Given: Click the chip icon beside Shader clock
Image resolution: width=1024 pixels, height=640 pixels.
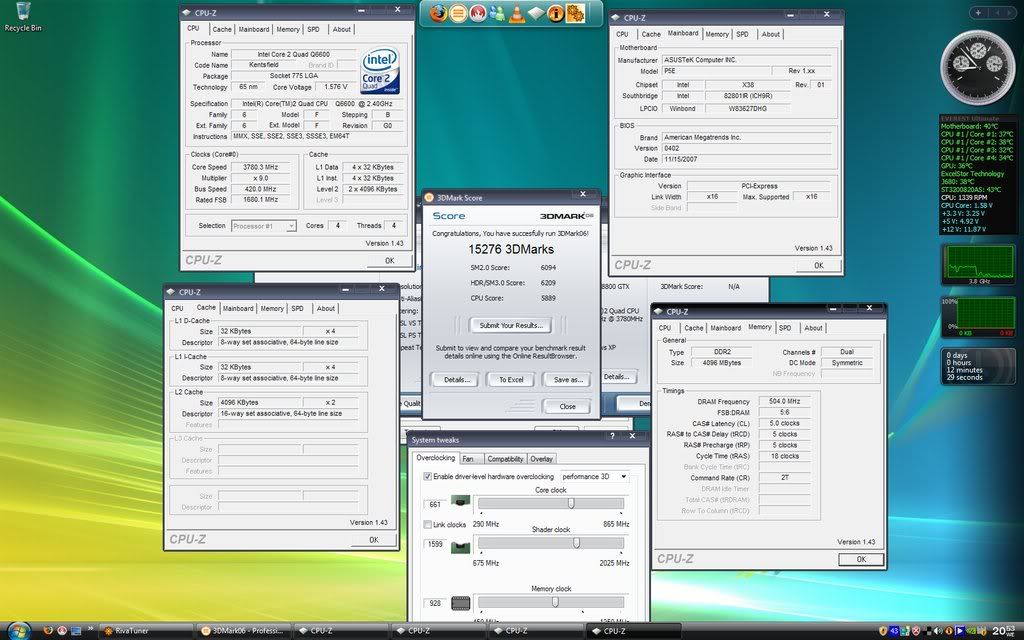Looking at the screenshot, I should click(460, 546).
